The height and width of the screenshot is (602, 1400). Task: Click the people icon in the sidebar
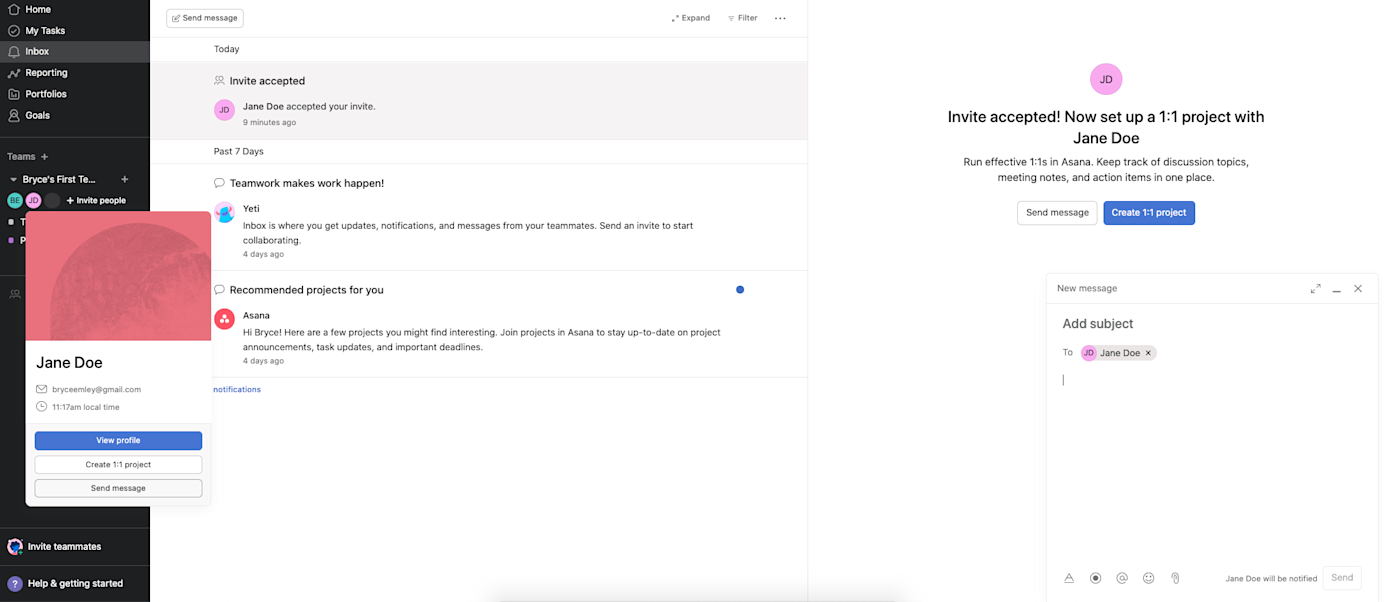pyautogui.click(x=14, y=294)
